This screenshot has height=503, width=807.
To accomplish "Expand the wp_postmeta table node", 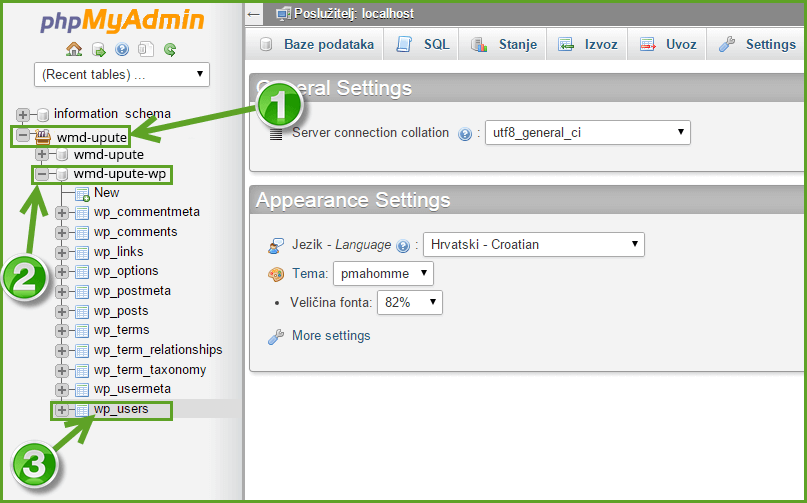I will 62,292.
